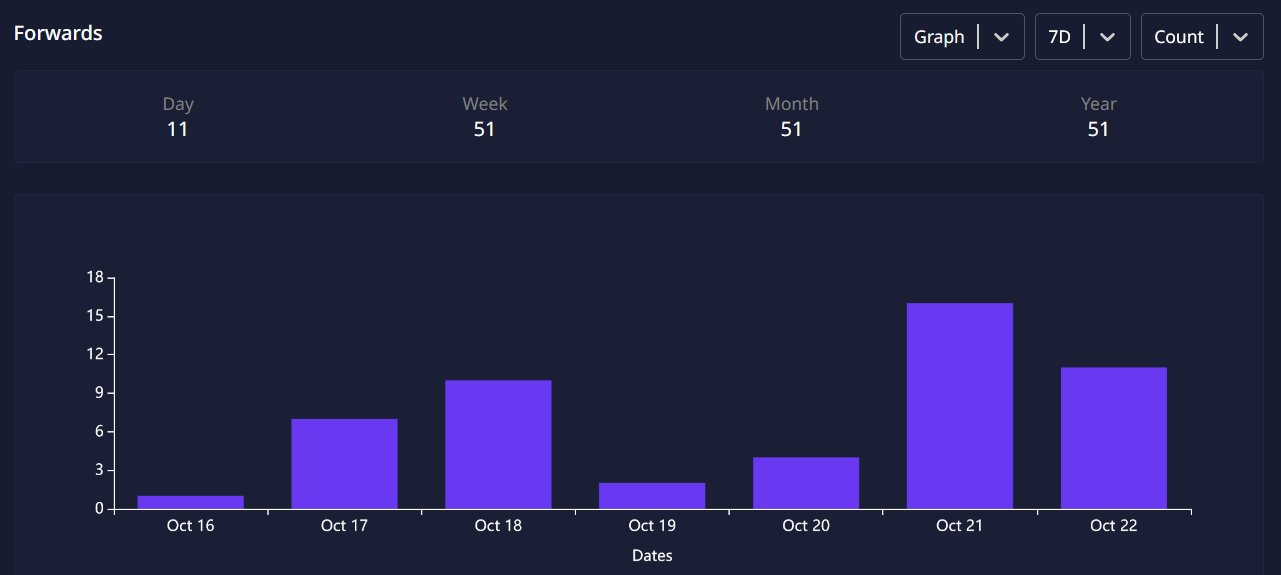Select the tallest bar, Oct 21
Viewport: 1281px width, 575px height.
point(960,406)
